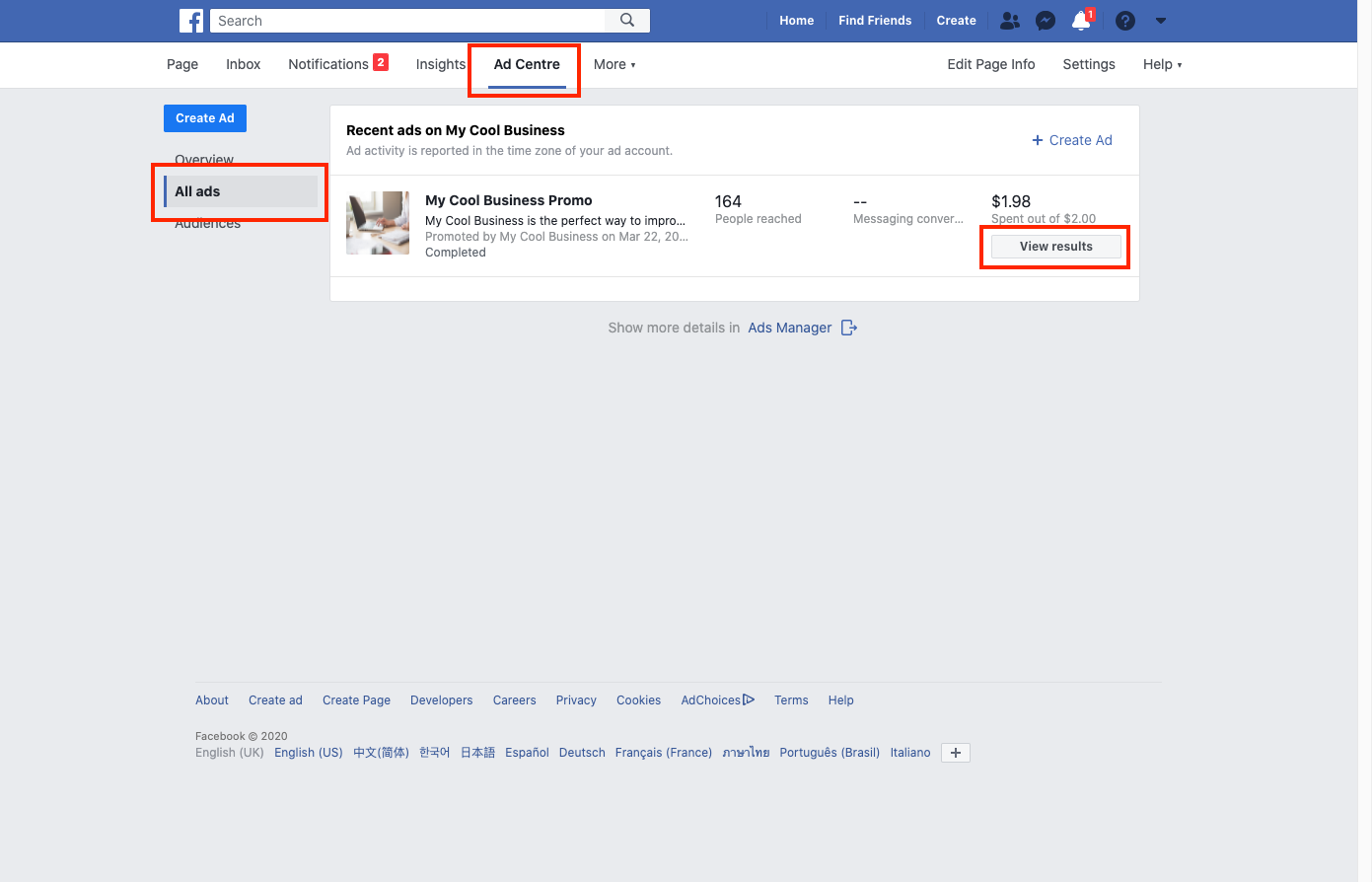Screen dimensions: 1372x882
Task: Focus the Facebook Search field
Action: point(408,21)
